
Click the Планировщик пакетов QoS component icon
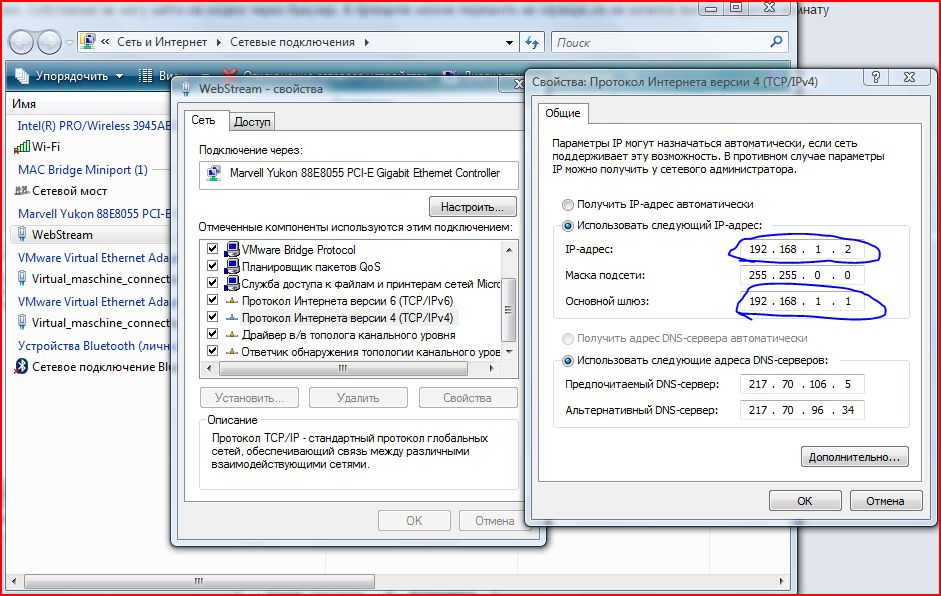pyautogui.click(x=232, y=266)
